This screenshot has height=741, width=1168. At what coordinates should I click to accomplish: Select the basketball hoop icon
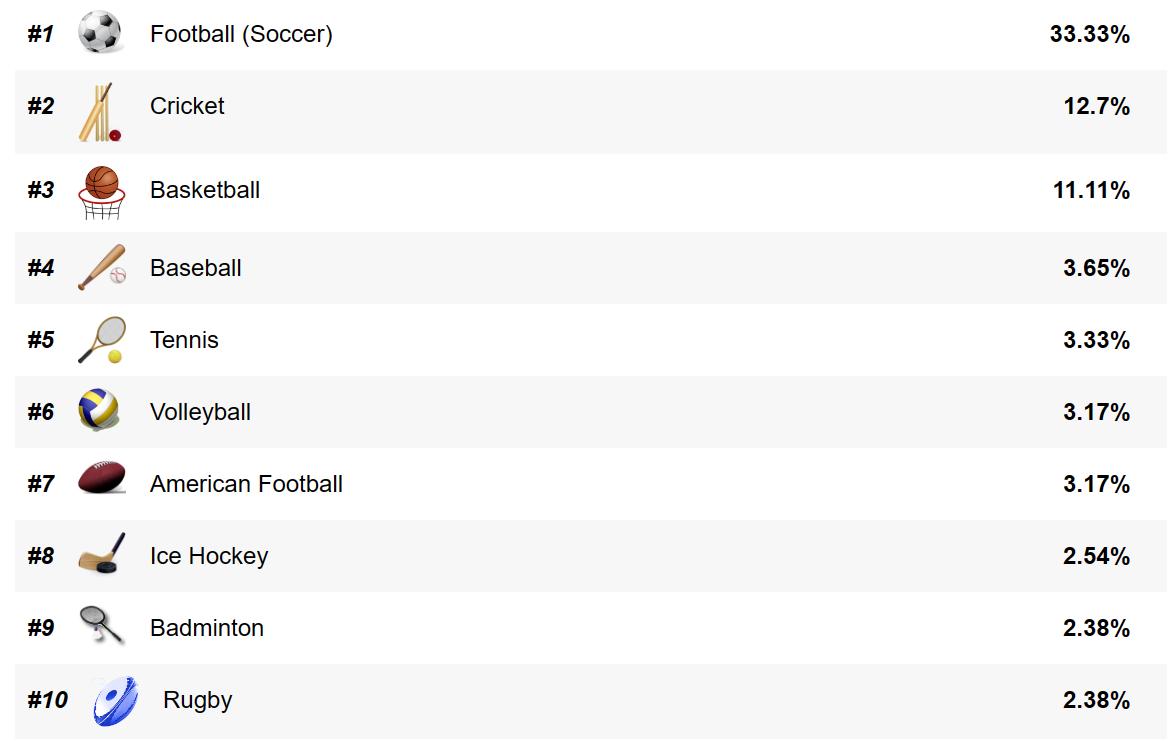pos(102,192)
